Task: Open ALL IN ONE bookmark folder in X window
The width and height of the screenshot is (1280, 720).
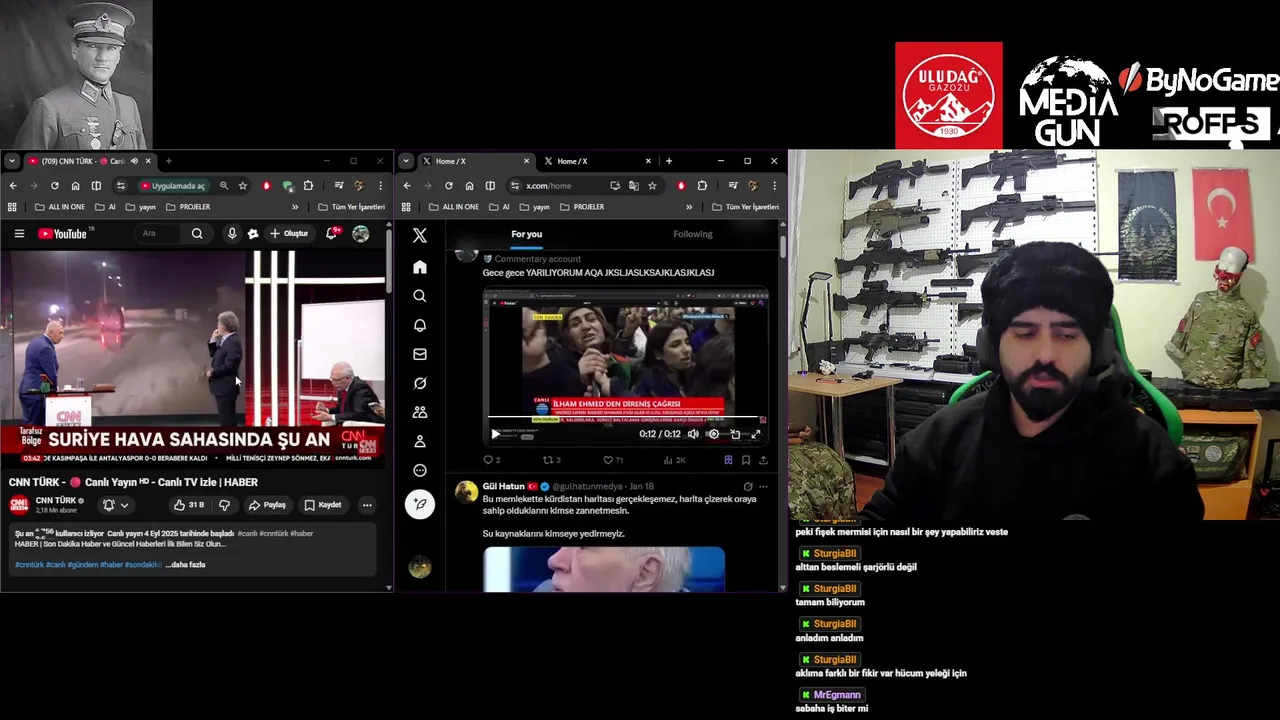Action: 453,207
